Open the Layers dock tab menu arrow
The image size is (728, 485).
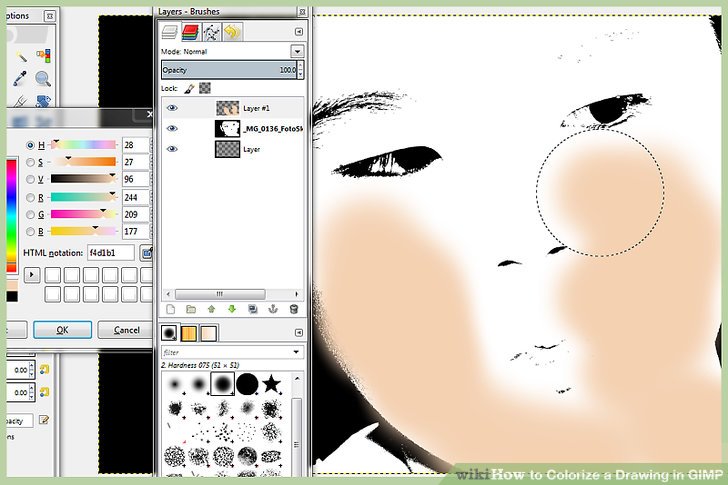coord(298,32)
